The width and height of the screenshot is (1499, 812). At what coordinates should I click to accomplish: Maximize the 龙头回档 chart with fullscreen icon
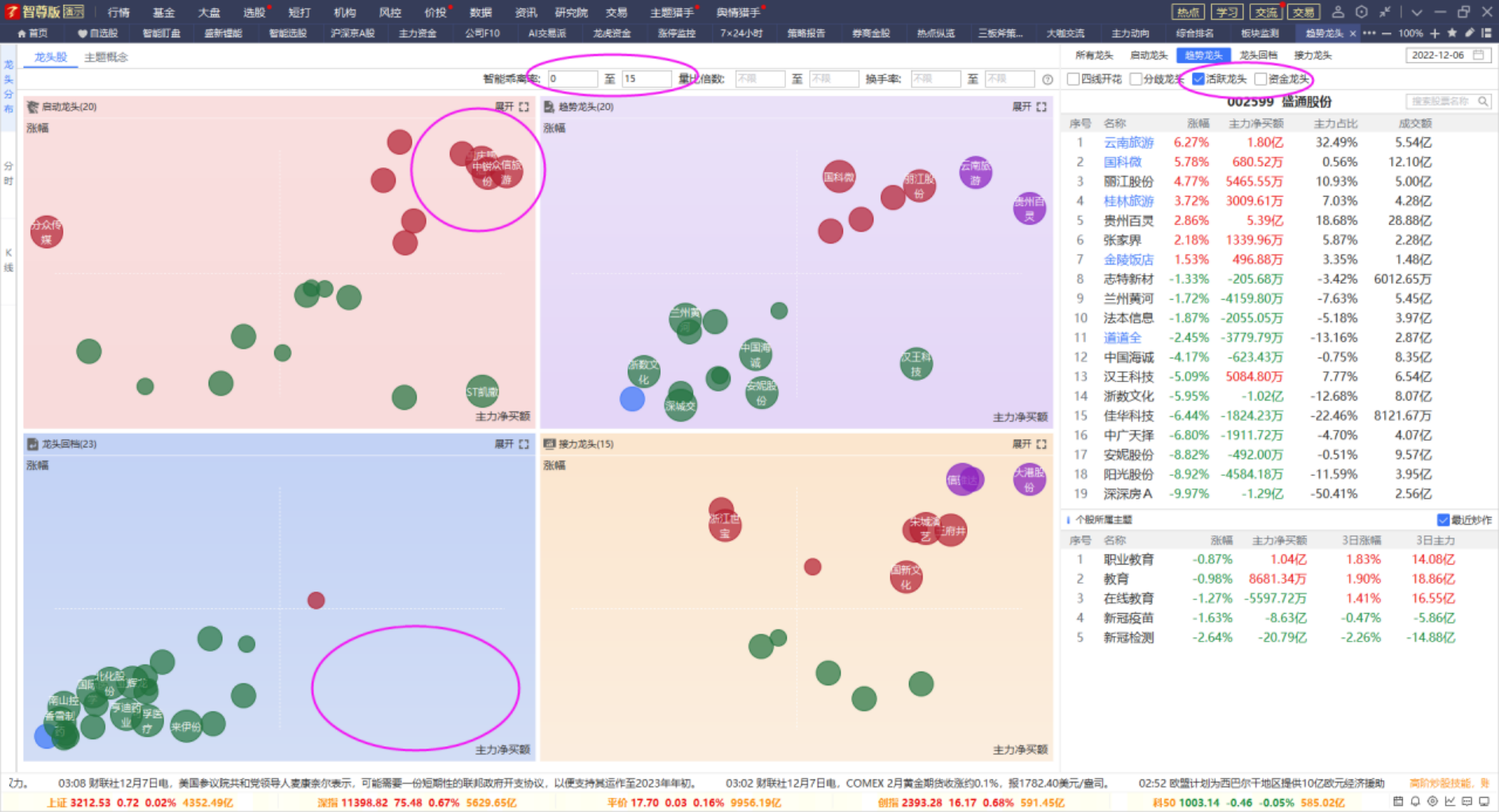[x=524, y=444]
